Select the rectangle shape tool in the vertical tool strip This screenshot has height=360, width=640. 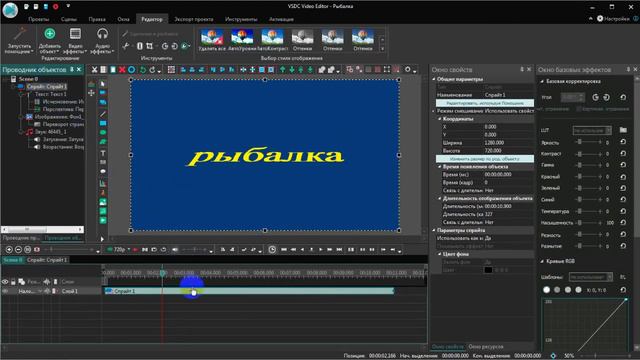tap(103, 123)
